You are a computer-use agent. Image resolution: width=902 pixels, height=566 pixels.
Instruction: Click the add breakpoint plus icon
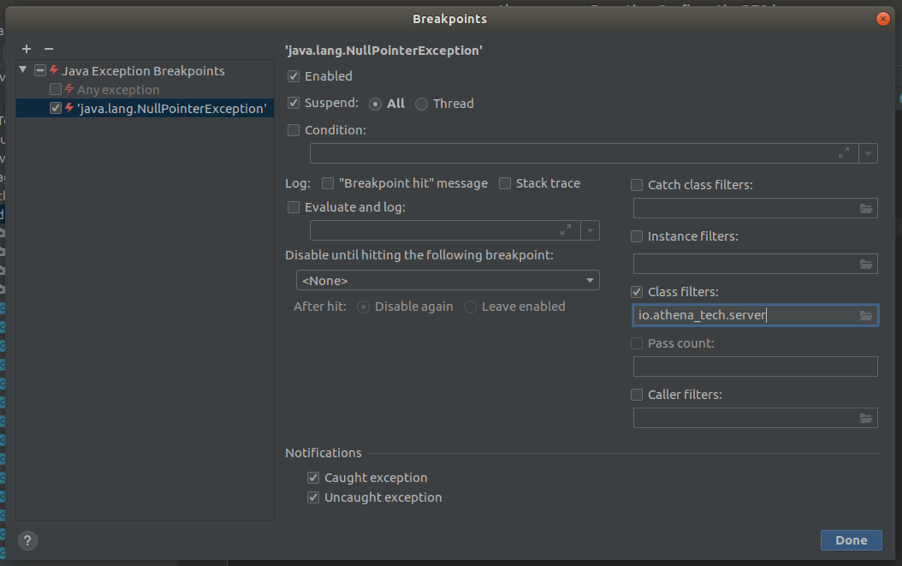coord(26,49)
